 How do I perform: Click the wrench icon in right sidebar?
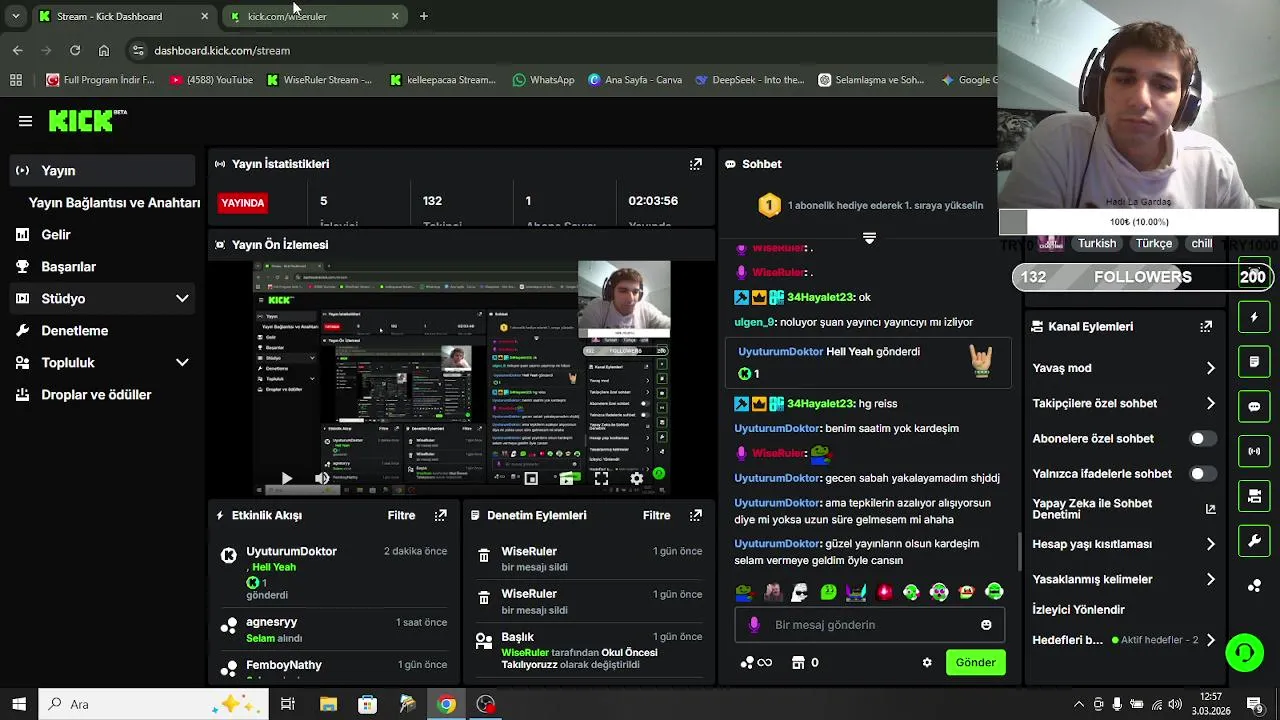(x=1254, y=541)
